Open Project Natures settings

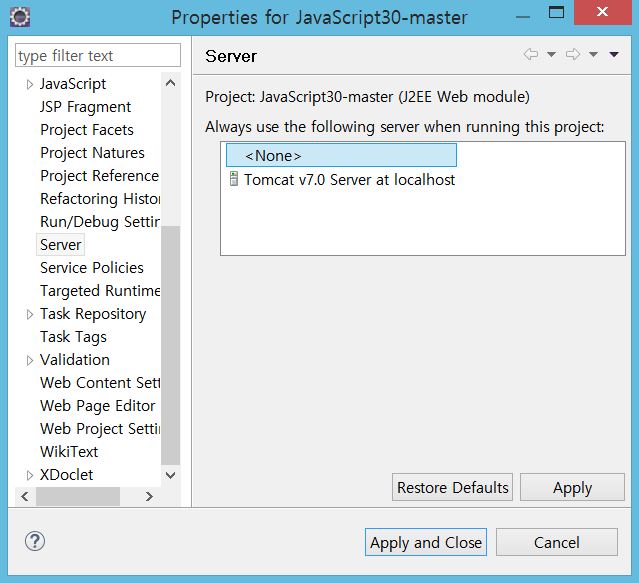pos(92,153)
